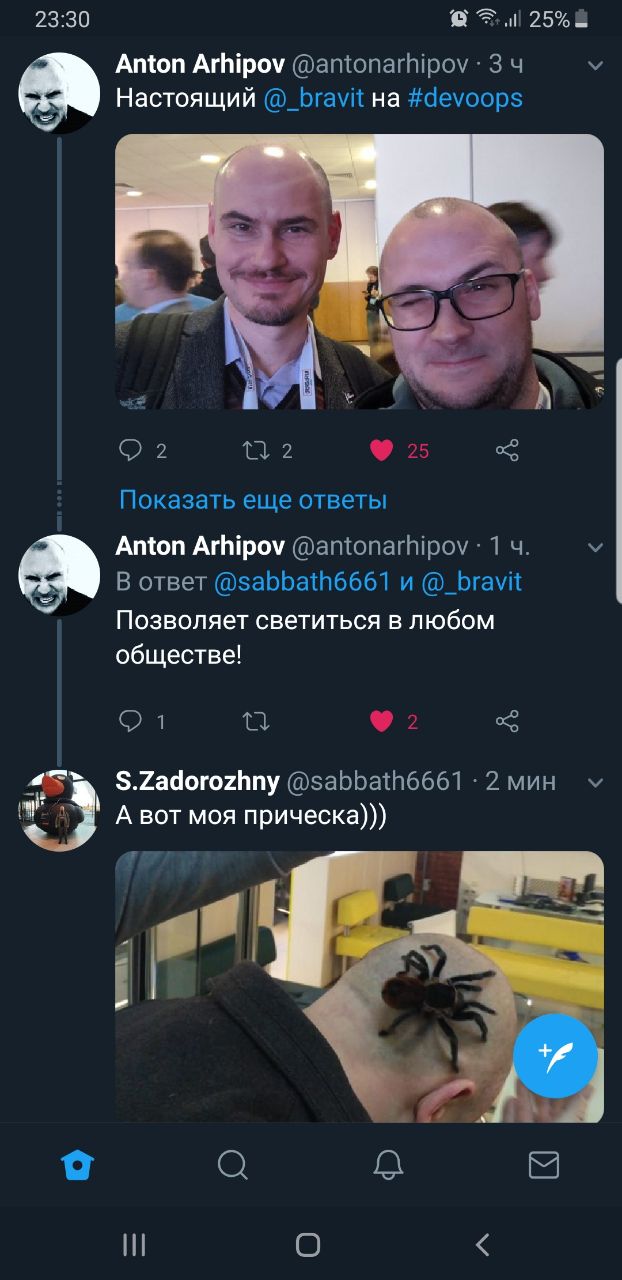Open the selfie photo of two men
This screenshot has width=622, height=1280.
pyautogui.click(x=359, y=271)
